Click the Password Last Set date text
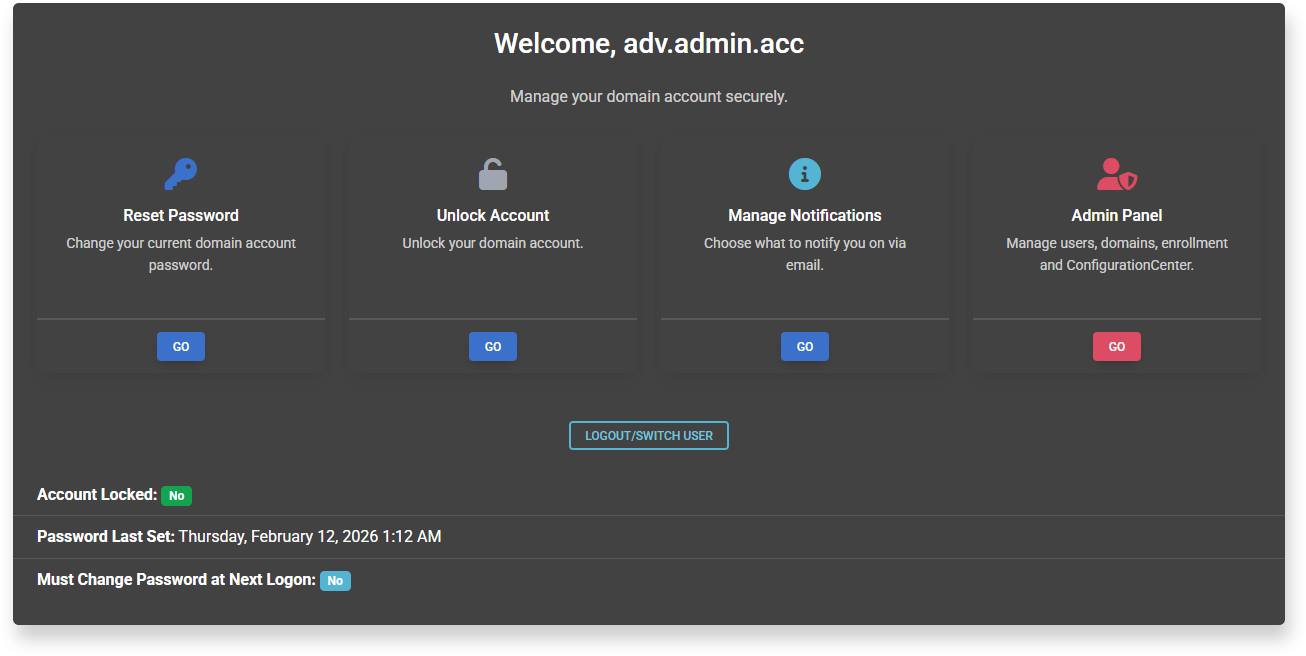Viewport: 1306px width, 656px height. click(309, 537)
